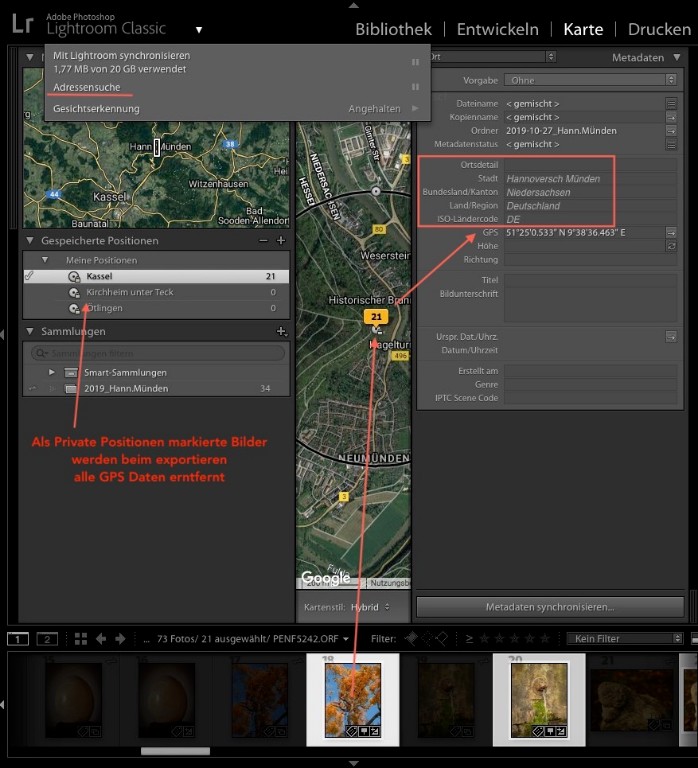This screenshot has width=698, height=768.
Task: Click Metadaten synchronisieren button
Action: 550,607
